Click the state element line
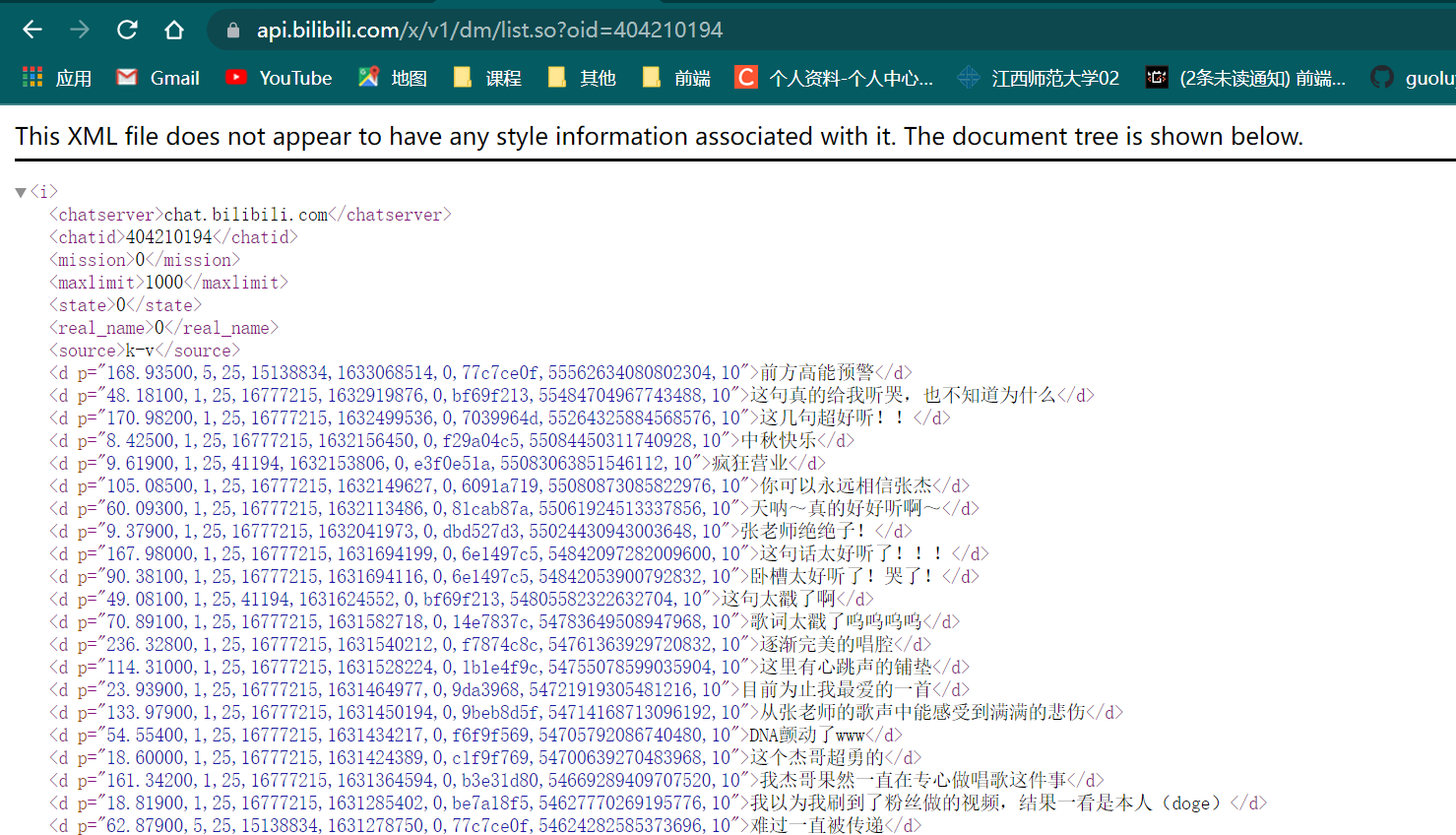Screen dimensions: 1456x835 (x=125, y=305)
